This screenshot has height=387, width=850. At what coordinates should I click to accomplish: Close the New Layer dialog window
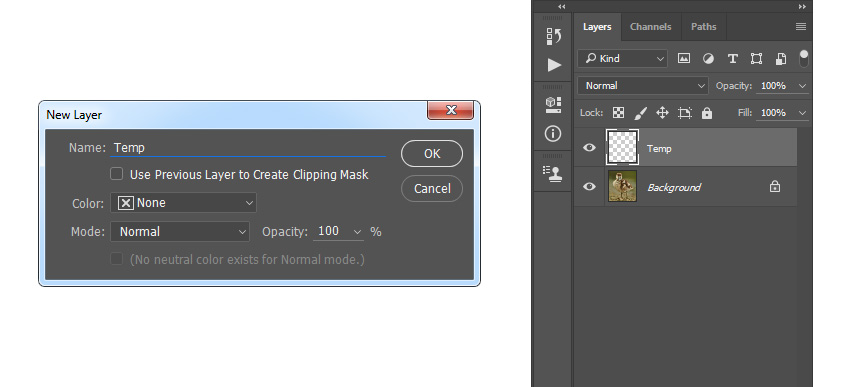450,110
